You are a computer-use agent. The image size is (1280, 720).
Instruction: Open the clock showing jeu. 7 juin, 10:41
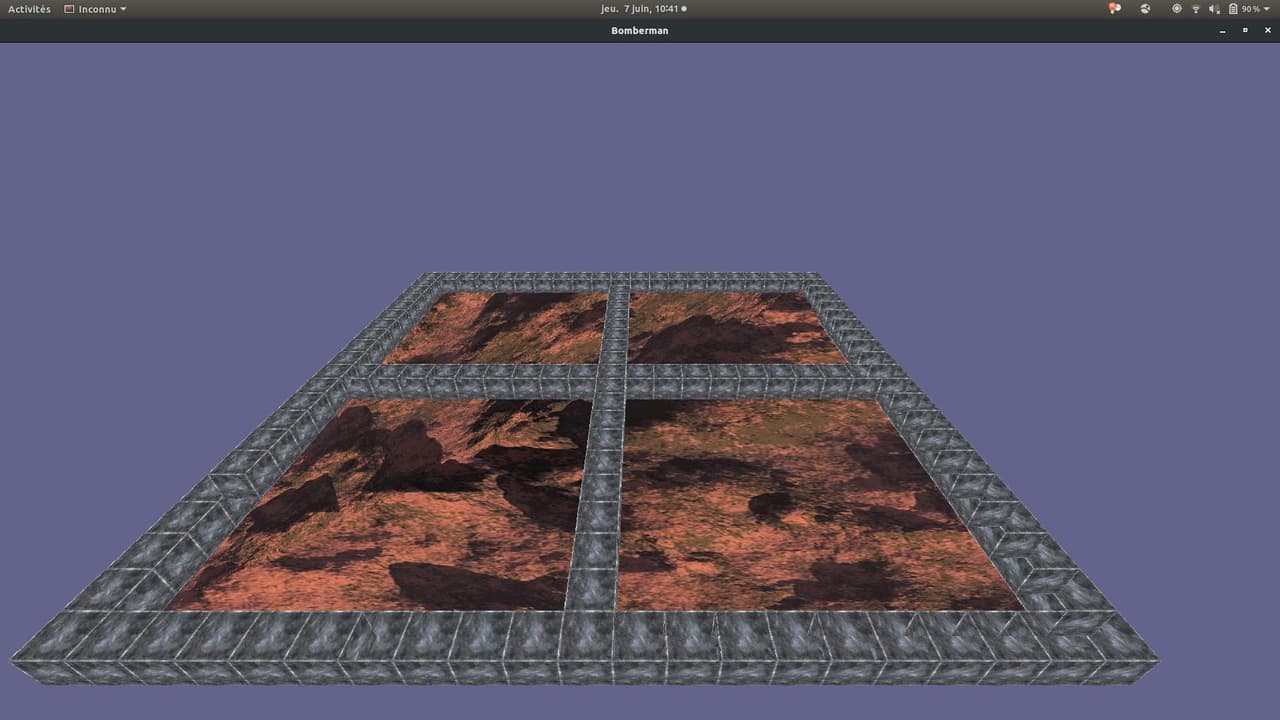pyautogui.click(x=640, y=9)
